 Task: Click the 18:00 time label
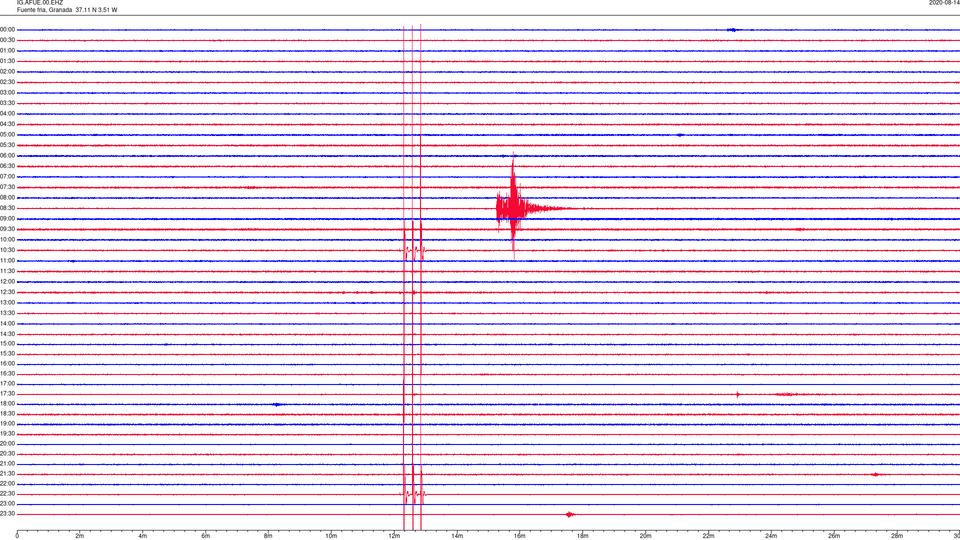7,404
